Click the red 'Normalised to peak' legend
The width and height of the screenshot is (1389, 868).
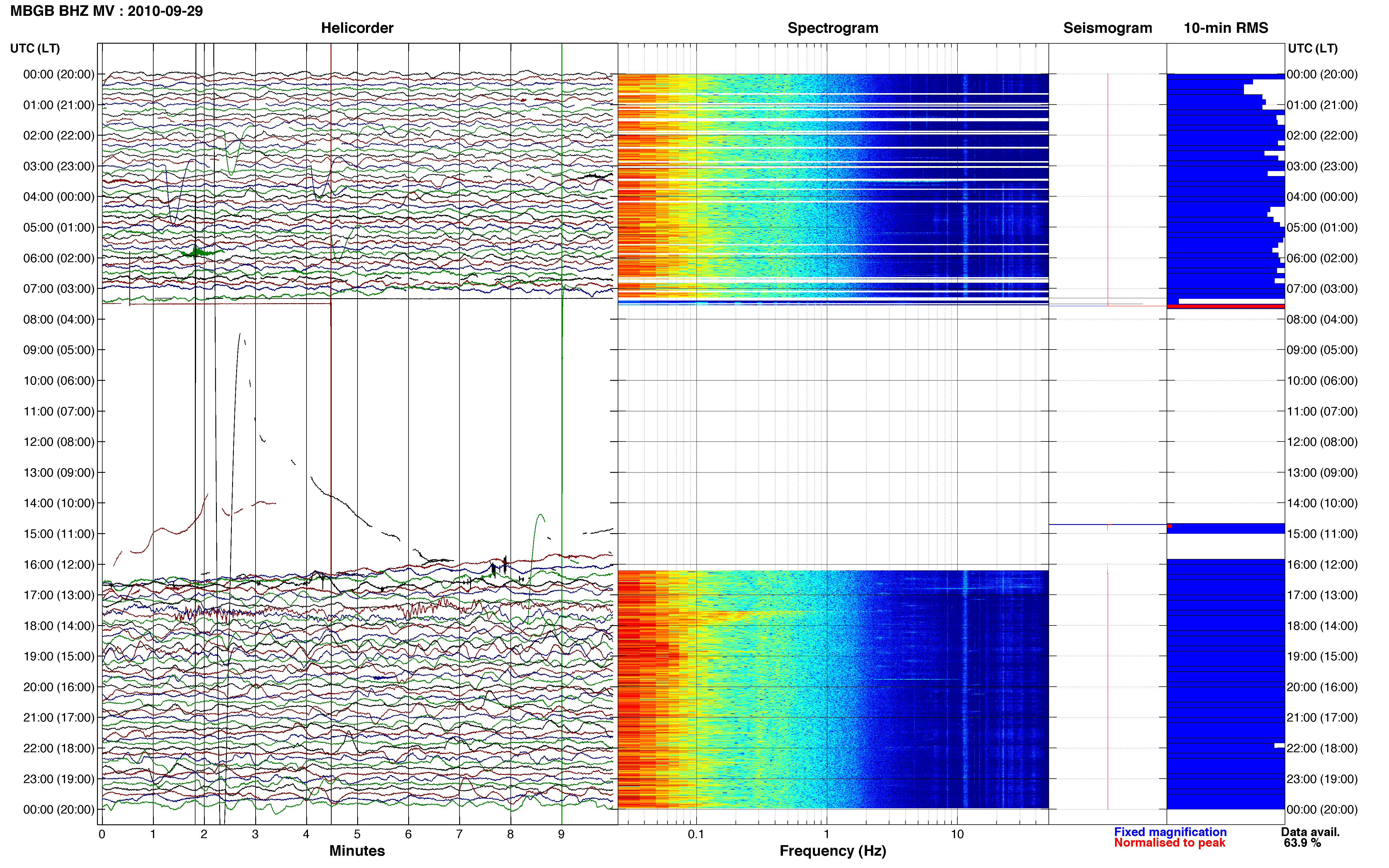[x=1170, y=843]
